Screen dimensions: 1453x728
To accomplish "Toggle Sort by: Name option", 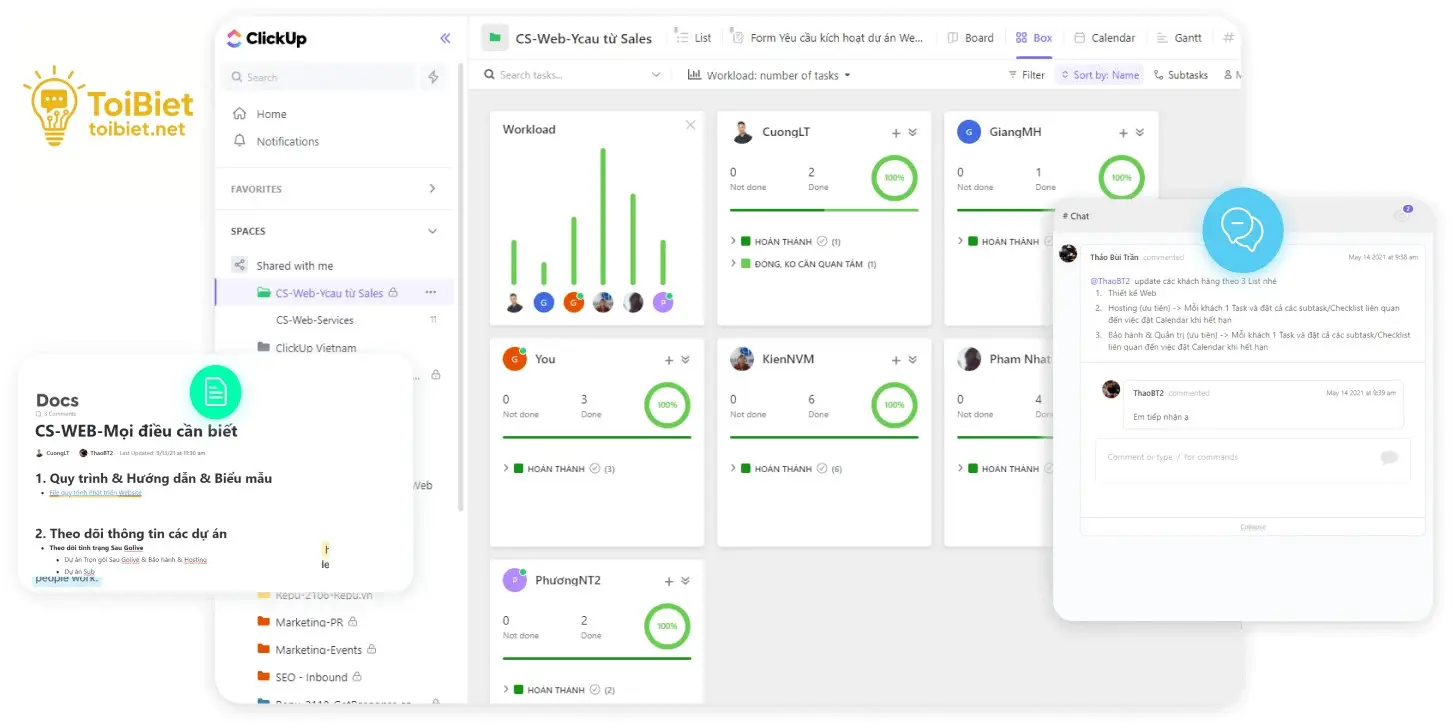I will [1099, 75].
